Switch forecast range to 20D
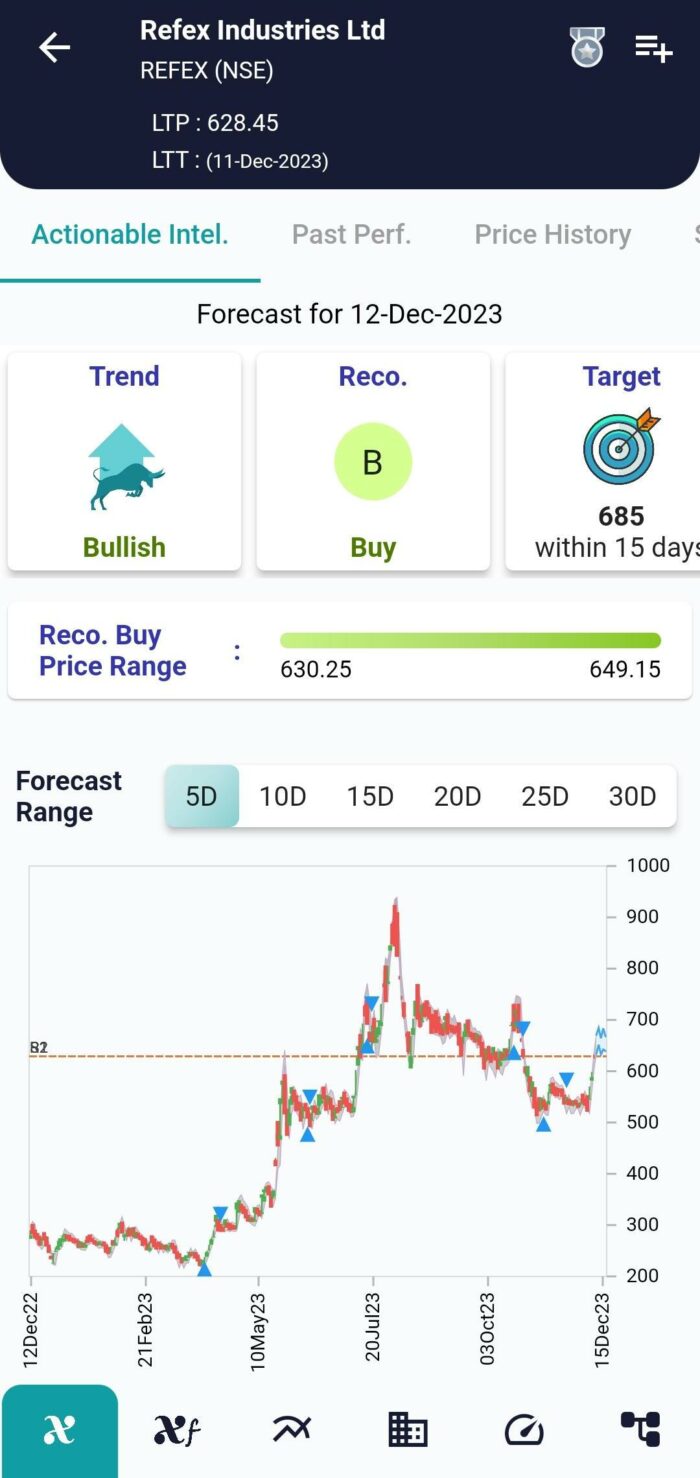Image resolution: width=700 pixels, height=1478 pixels. click(x=457, y=796)
